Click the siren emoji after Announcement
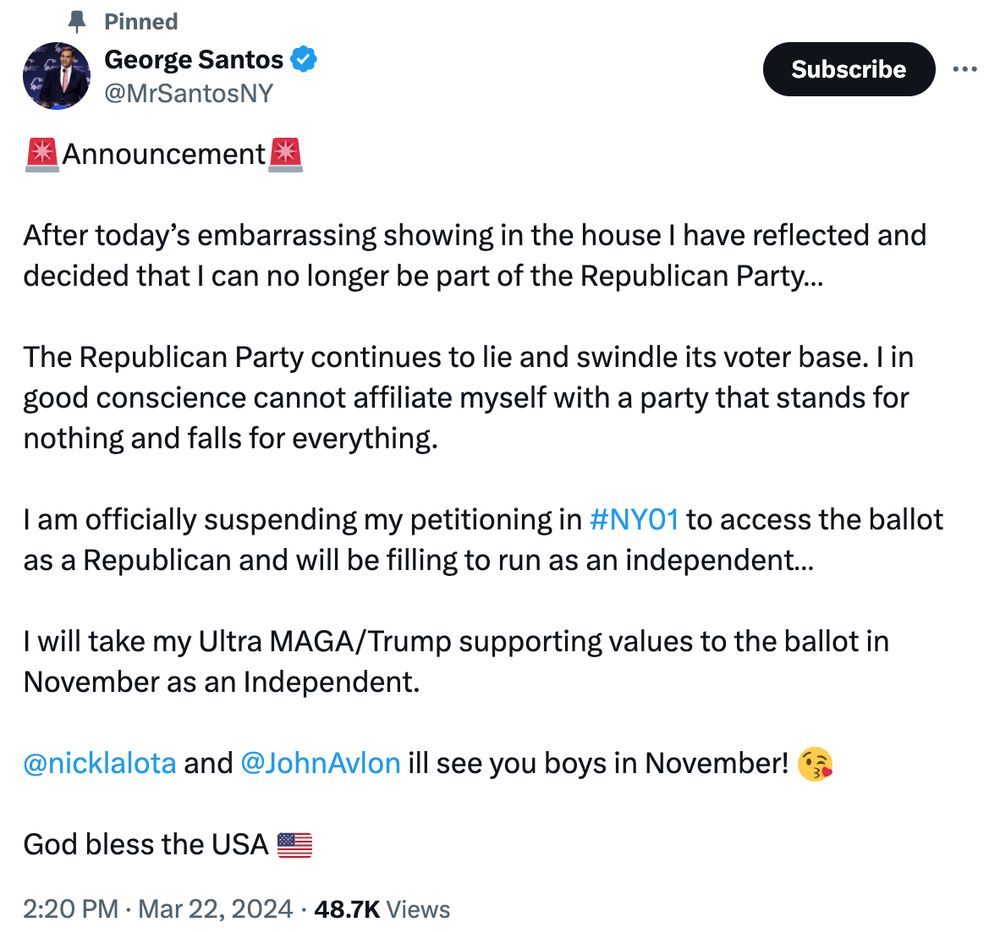The image size is (1000, 932). pos(285,155)
